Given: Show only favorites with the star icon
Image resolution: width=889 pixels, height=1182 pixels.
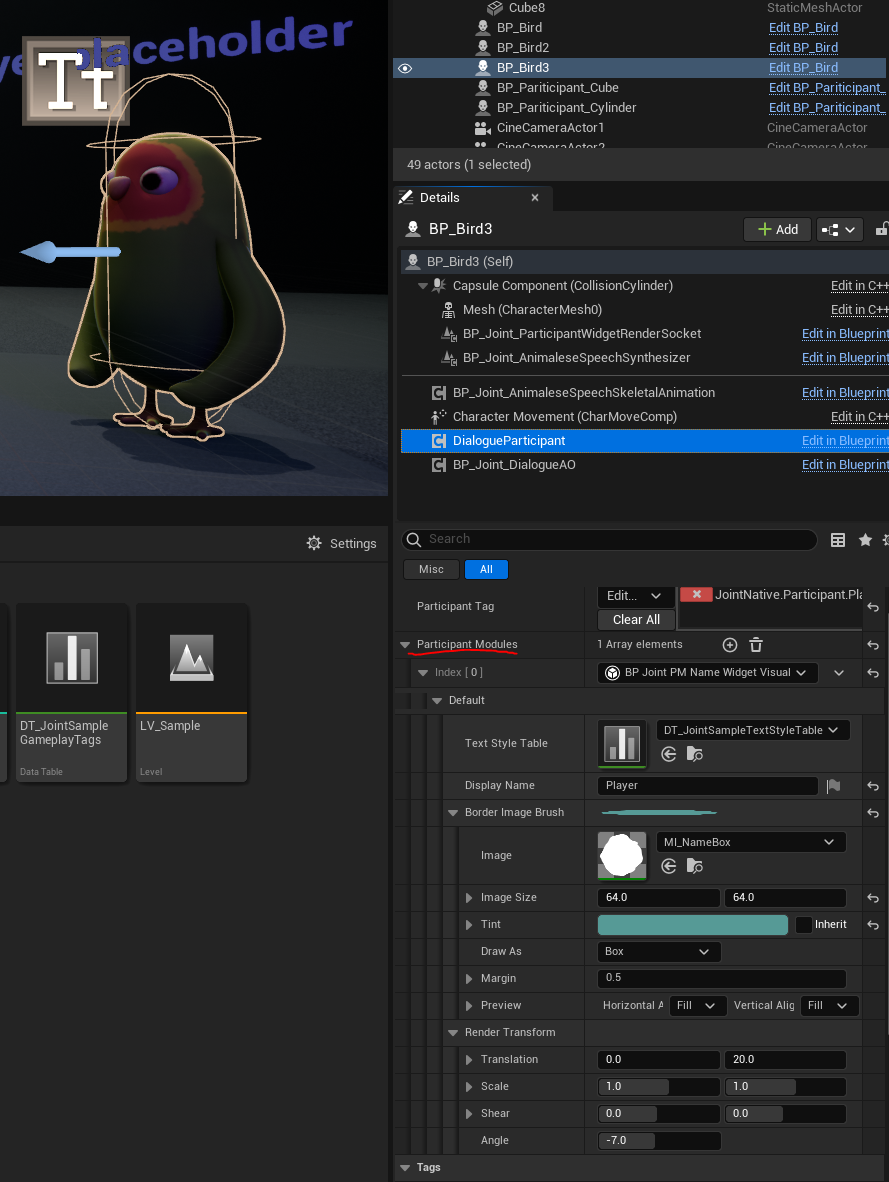Looking at the screenshot, I should click(865, 540).
